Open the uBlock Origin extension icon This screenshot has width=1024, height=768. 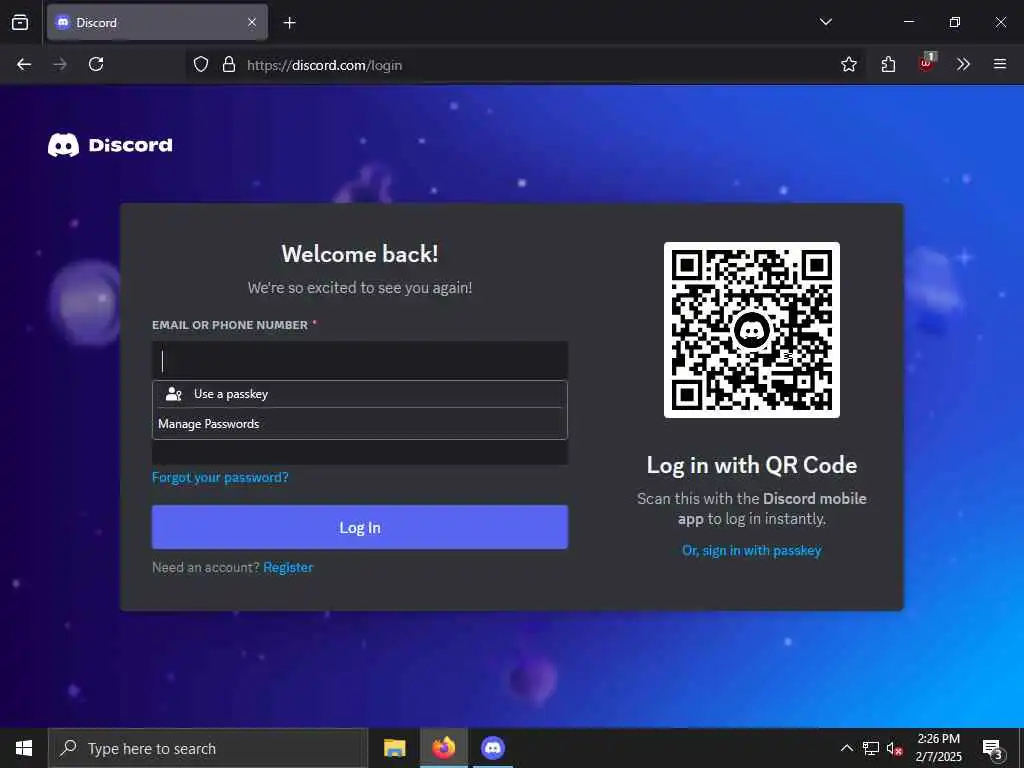pos(927,63)
